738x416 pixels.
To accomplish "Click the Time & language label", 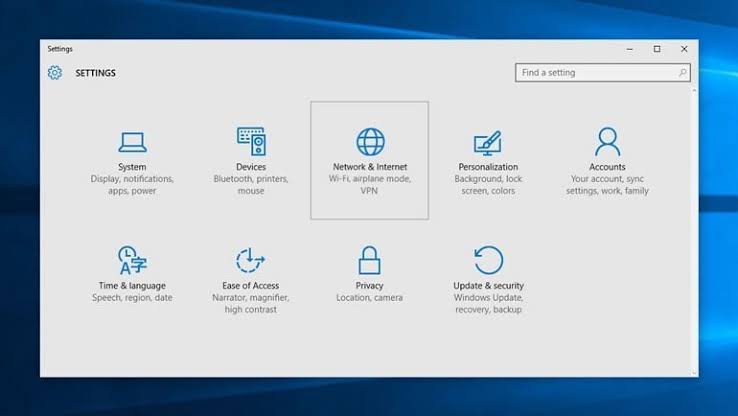I will [132, 286].
